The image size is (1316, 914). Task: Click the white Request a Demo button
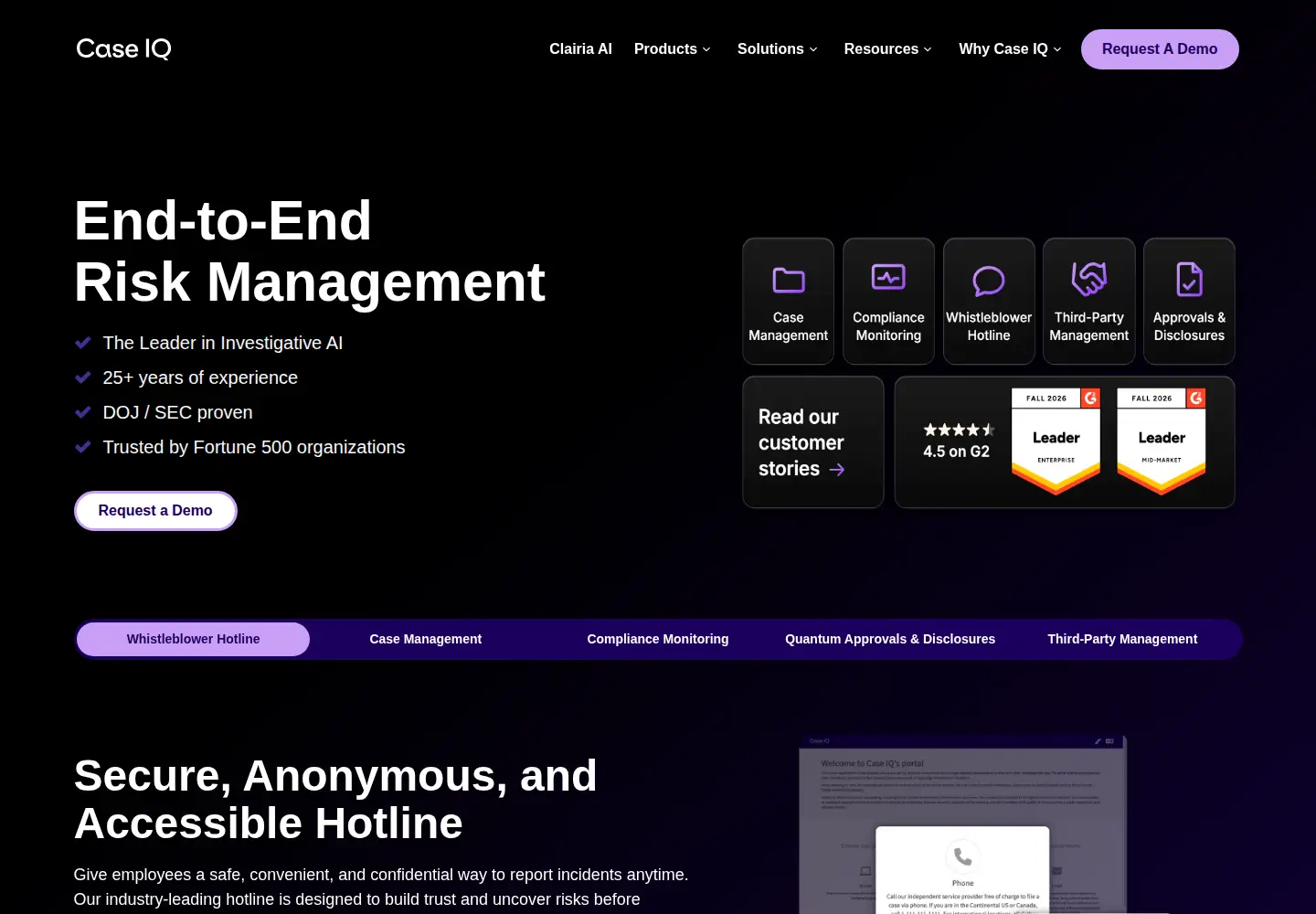(155, 511)
